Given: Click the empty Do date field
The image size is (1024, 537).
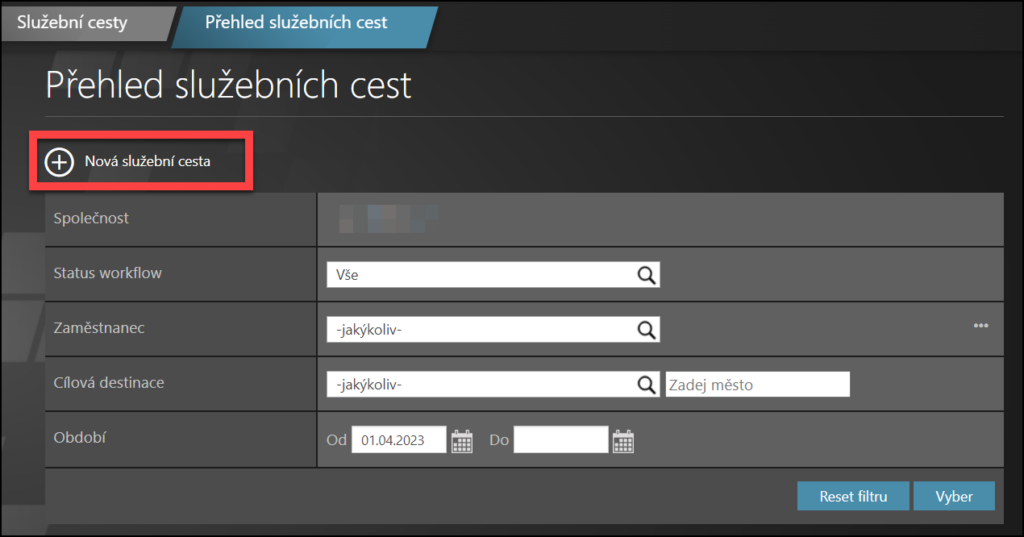Looking at the screenshot, I should 560,440.
